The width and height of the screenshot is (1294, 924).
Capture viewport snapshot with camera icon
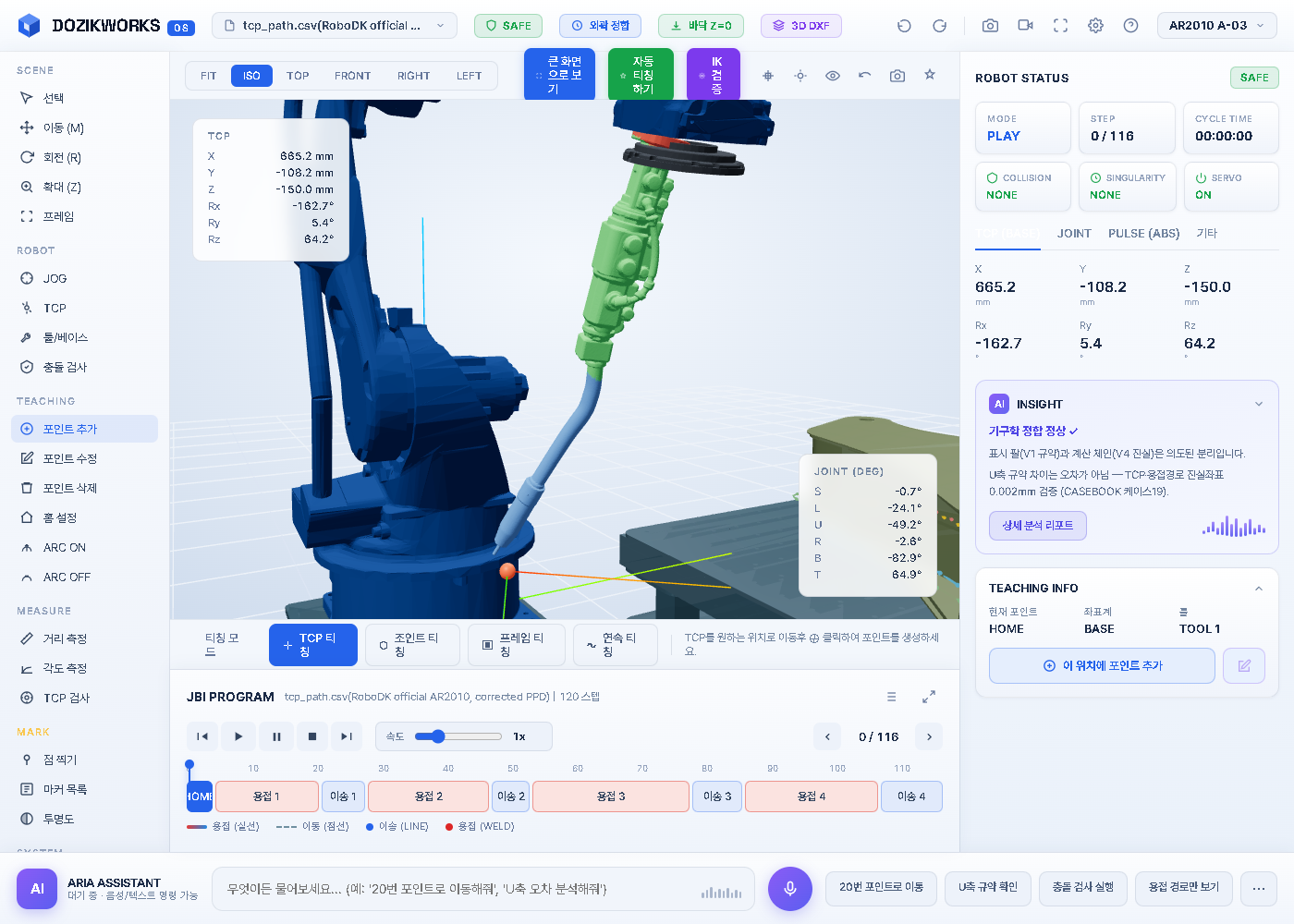pos(897,76)
